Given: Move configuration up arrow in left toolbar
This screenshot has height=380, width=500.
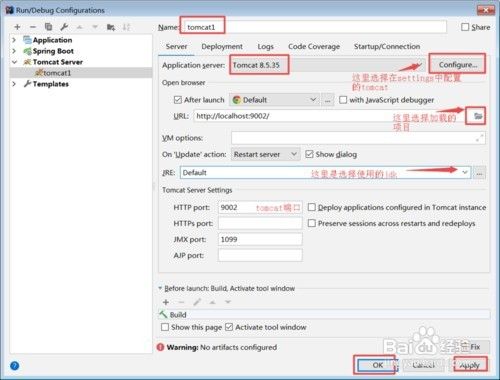Looking at the screenshot, I should pyautogui.click(x=79, y=27).
